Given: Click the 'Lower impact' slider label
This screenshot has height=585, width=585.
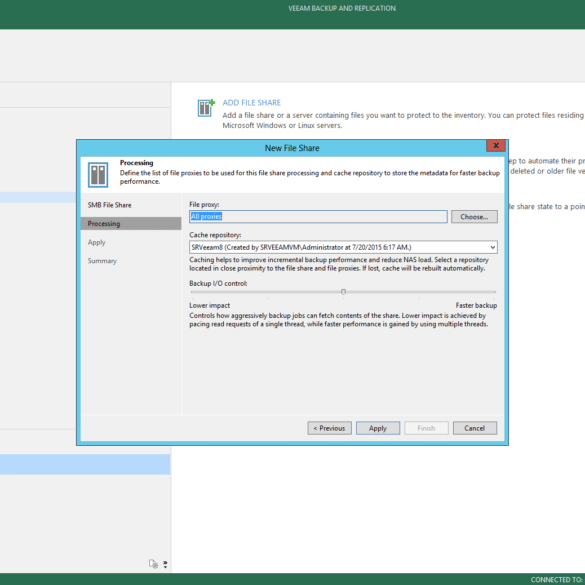Looking at the screenshot, I should pyautogui.click(x=209, y=305).
